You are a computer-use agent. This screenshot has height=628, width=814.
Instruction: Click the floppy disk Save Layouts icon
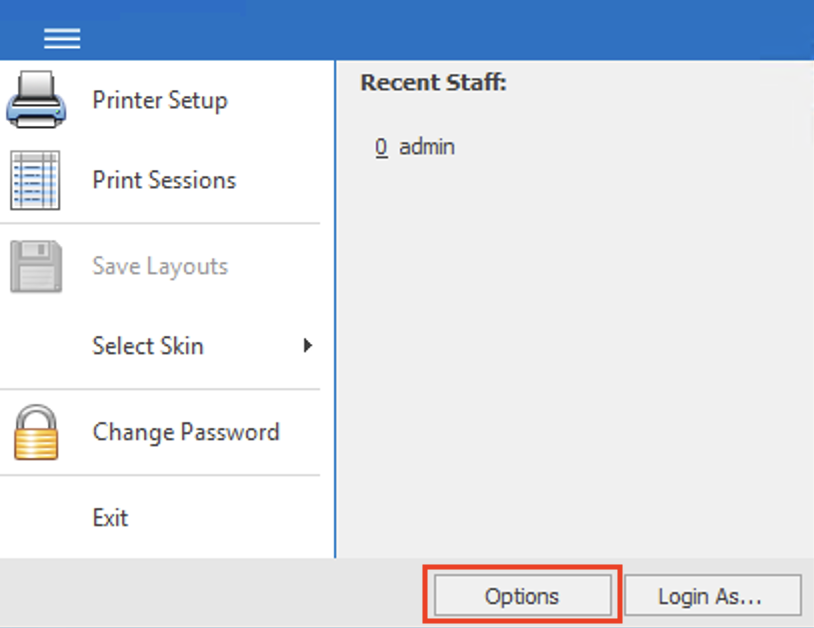(x=37, y=264)
